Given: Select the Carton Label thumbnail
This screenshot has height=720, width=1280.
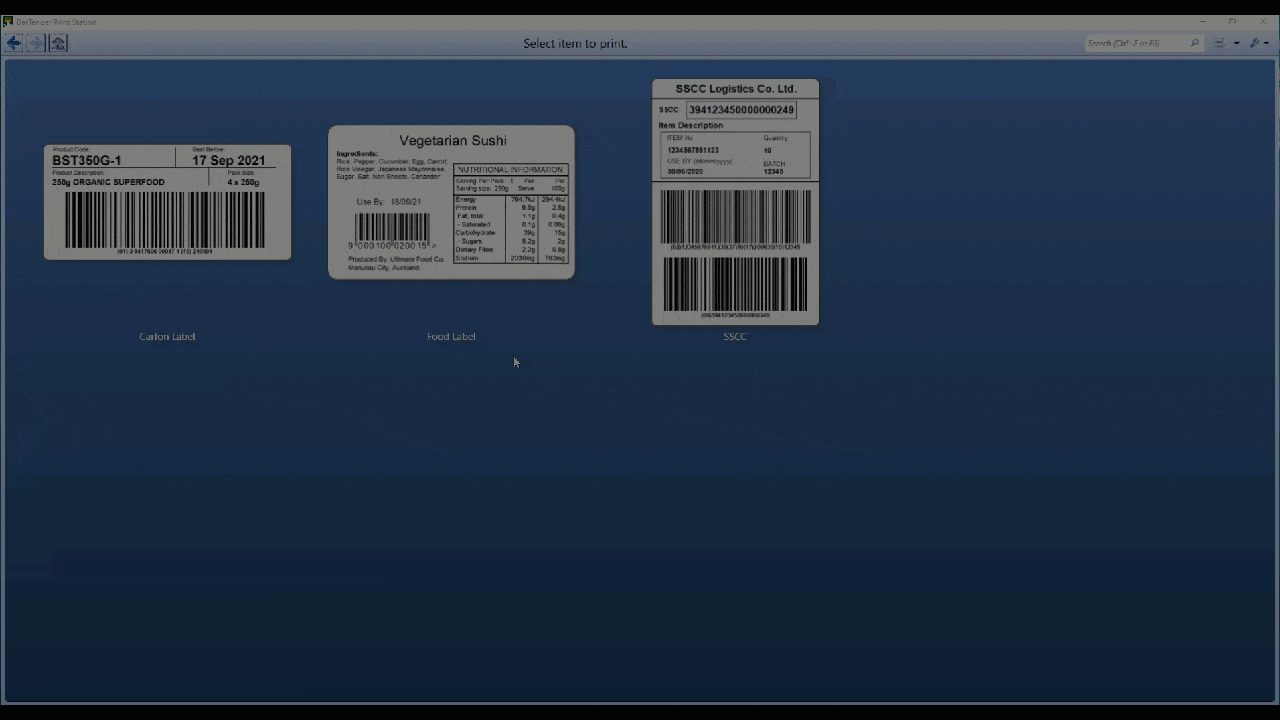Looking at the screenshot, I should 168,202.
